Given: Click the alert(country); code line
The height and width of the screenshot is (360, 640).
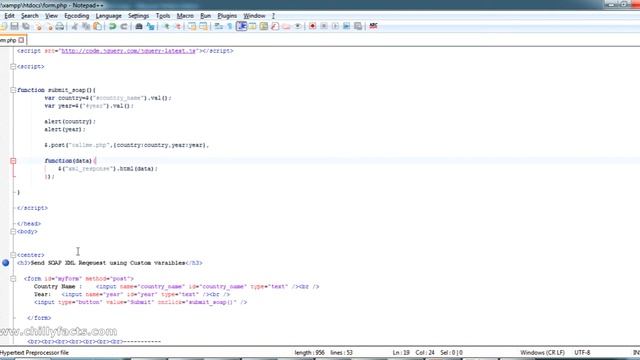Looking at the screenshot, I should [x=70, y=122].
